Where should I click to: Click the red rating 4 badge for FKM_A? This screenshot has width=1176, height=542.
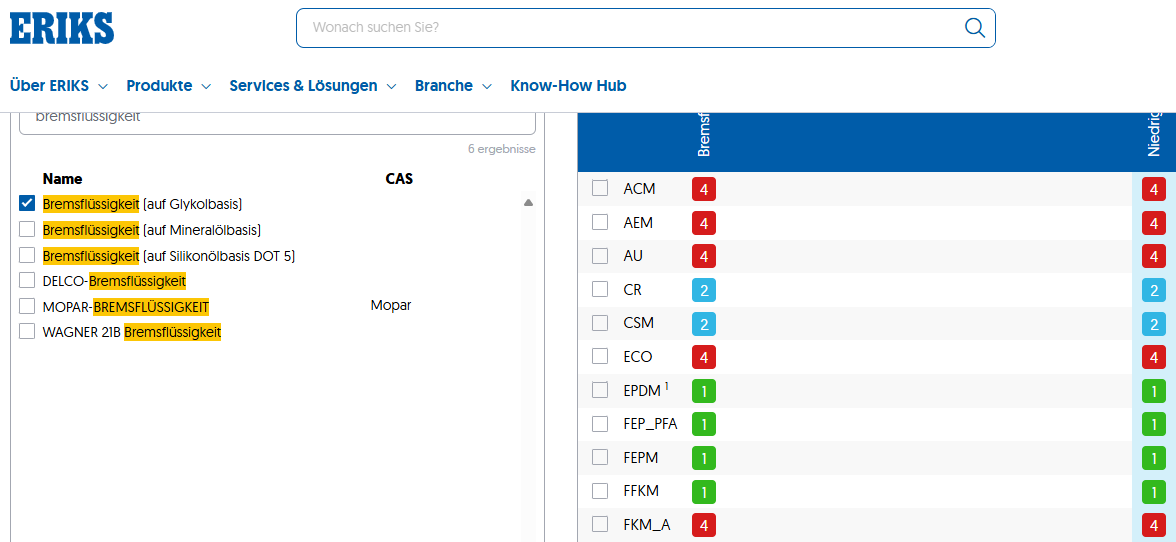point(704,526)
